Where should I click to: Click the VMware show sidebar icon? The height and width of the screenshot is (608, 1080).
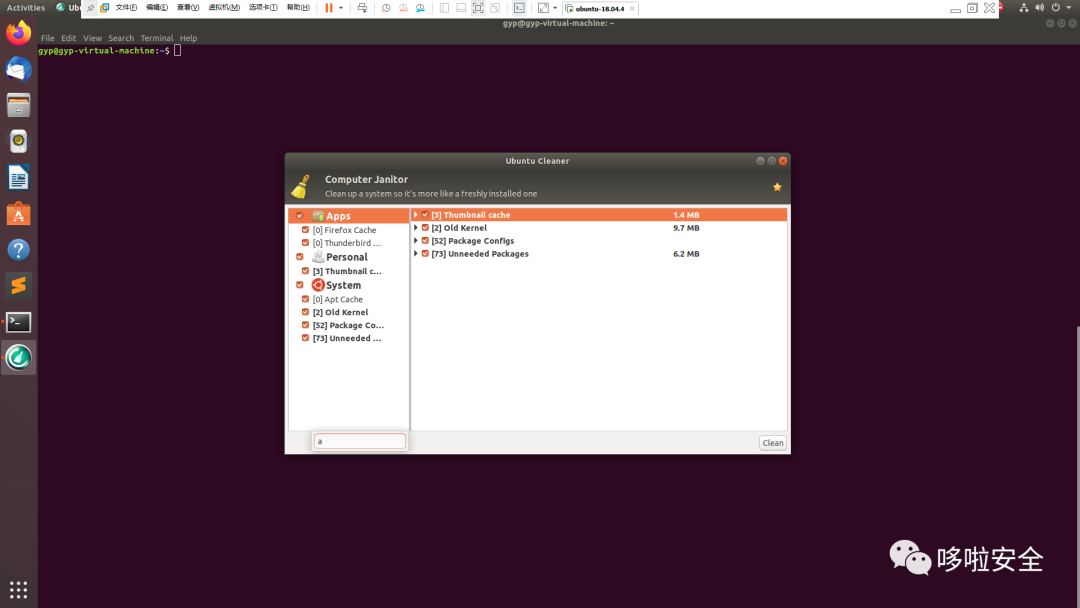click(x=444, y=8)
